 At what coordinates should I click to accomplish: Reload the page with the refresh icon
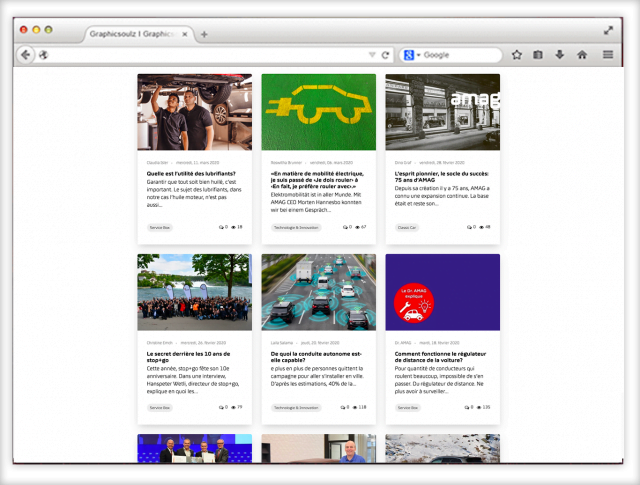pyautogui.click(x=385, y=55)
